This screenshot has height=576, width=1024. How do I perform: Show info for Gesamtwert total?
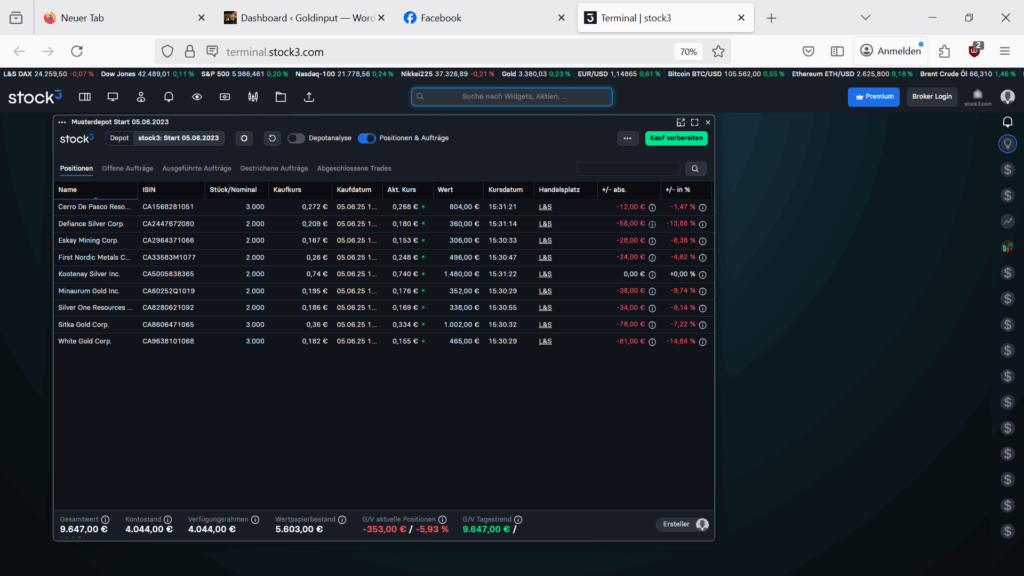point(105,520)
